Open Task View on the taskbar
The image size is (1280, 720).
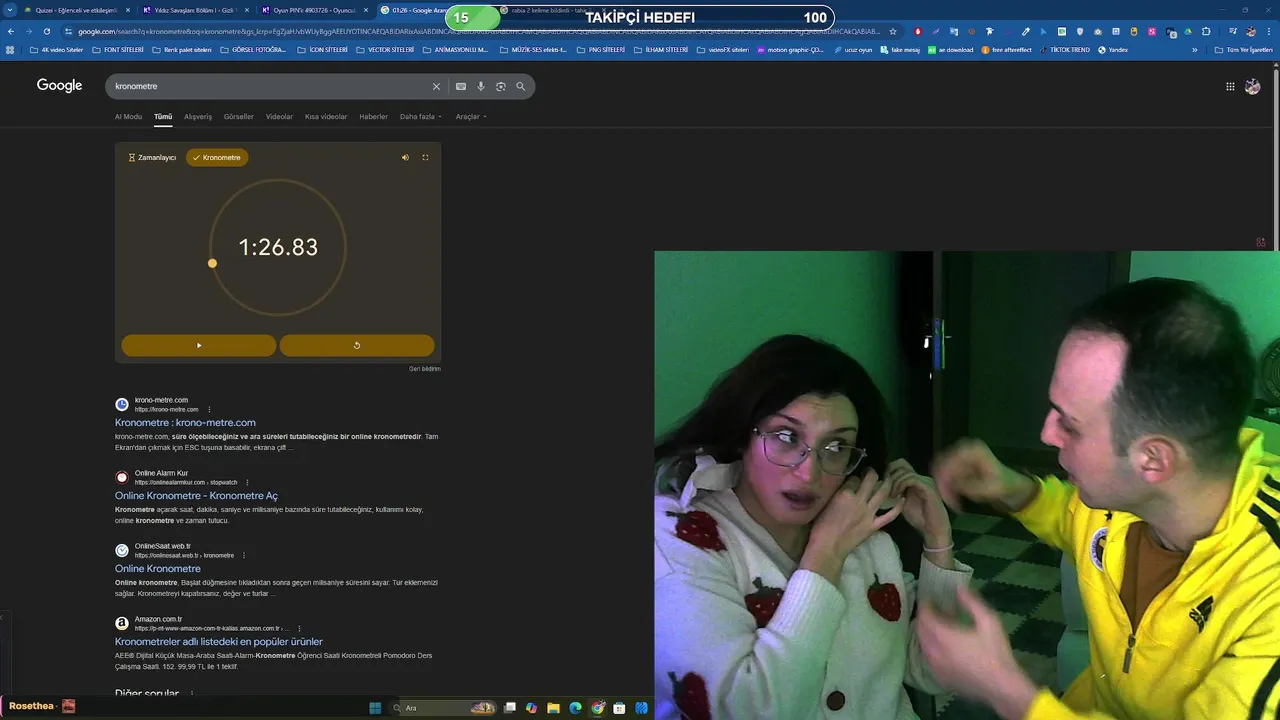coord(509,708)
